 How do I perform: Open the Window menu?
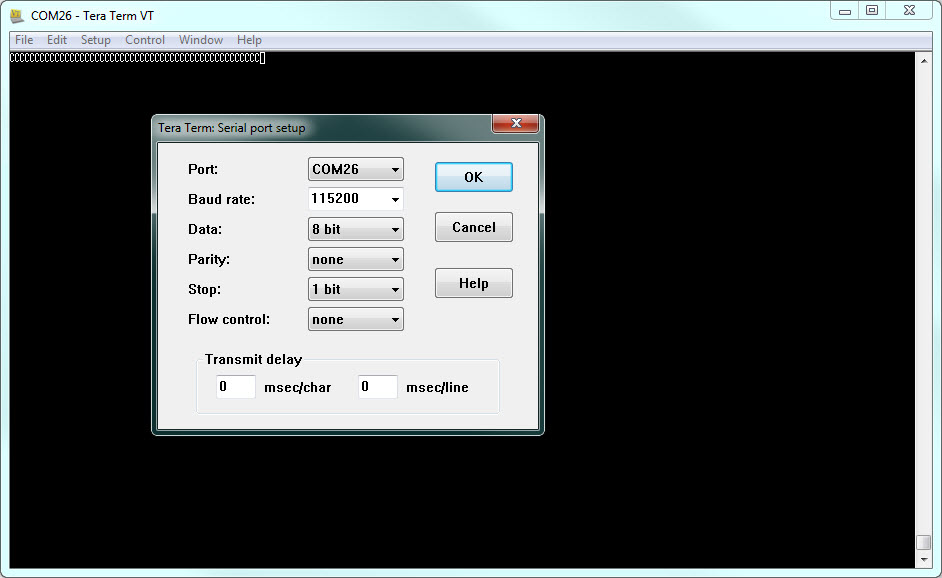point(201,40)
